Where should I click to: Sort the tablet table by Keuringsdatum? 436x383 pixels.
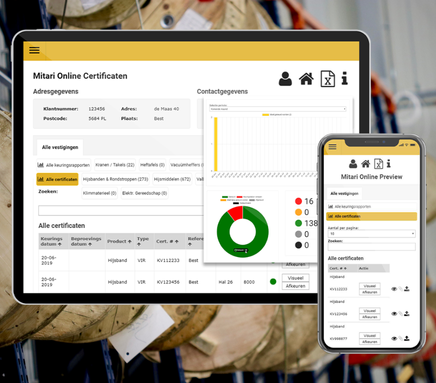[52, 241]
